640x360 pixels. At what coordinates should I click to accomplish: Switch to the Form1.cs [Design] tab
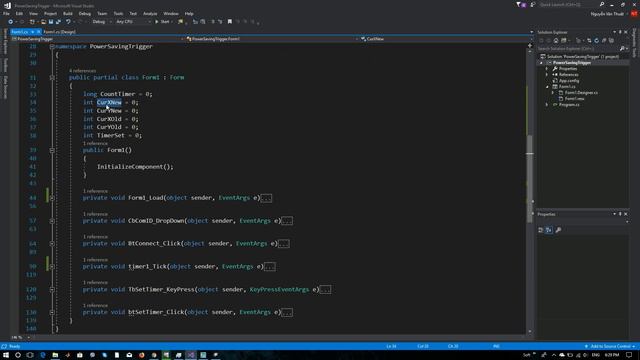[x=60, y=31]
